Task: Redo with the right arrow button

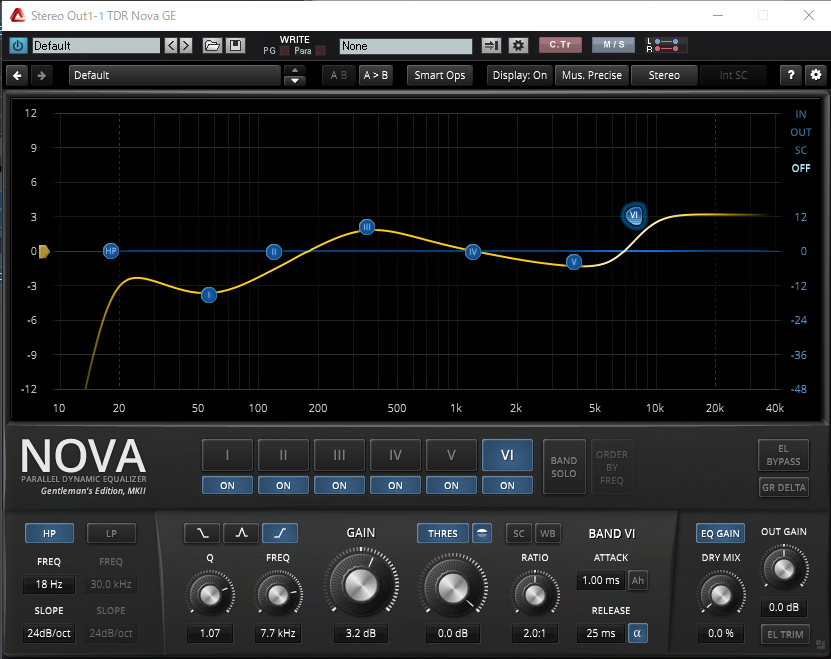Action: click(x=41, y=75)
